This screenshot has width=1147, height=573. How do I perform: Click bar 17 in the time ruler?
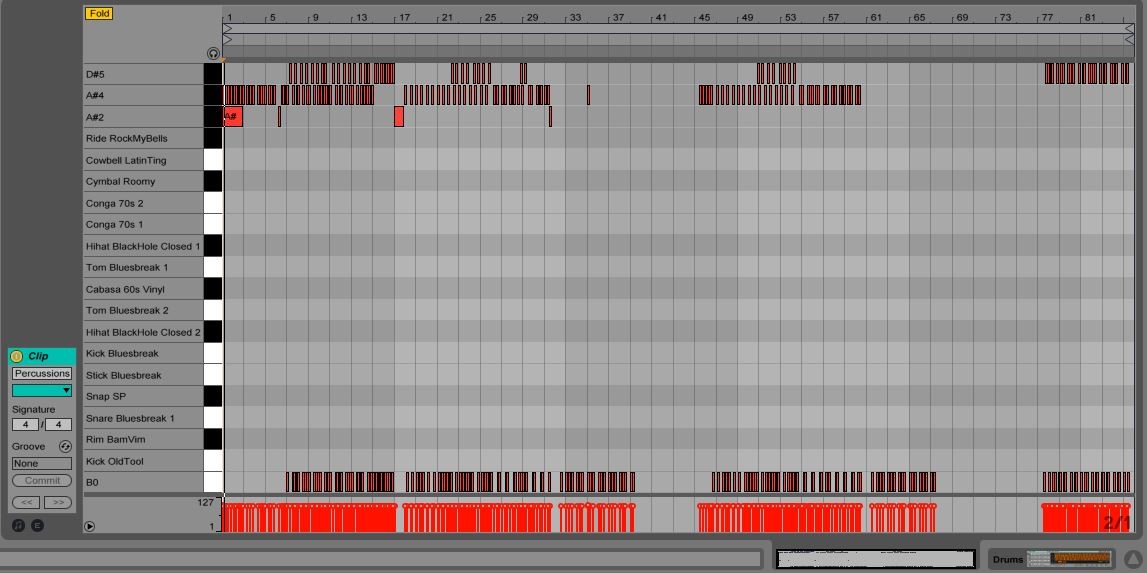(x=404, y=18)
